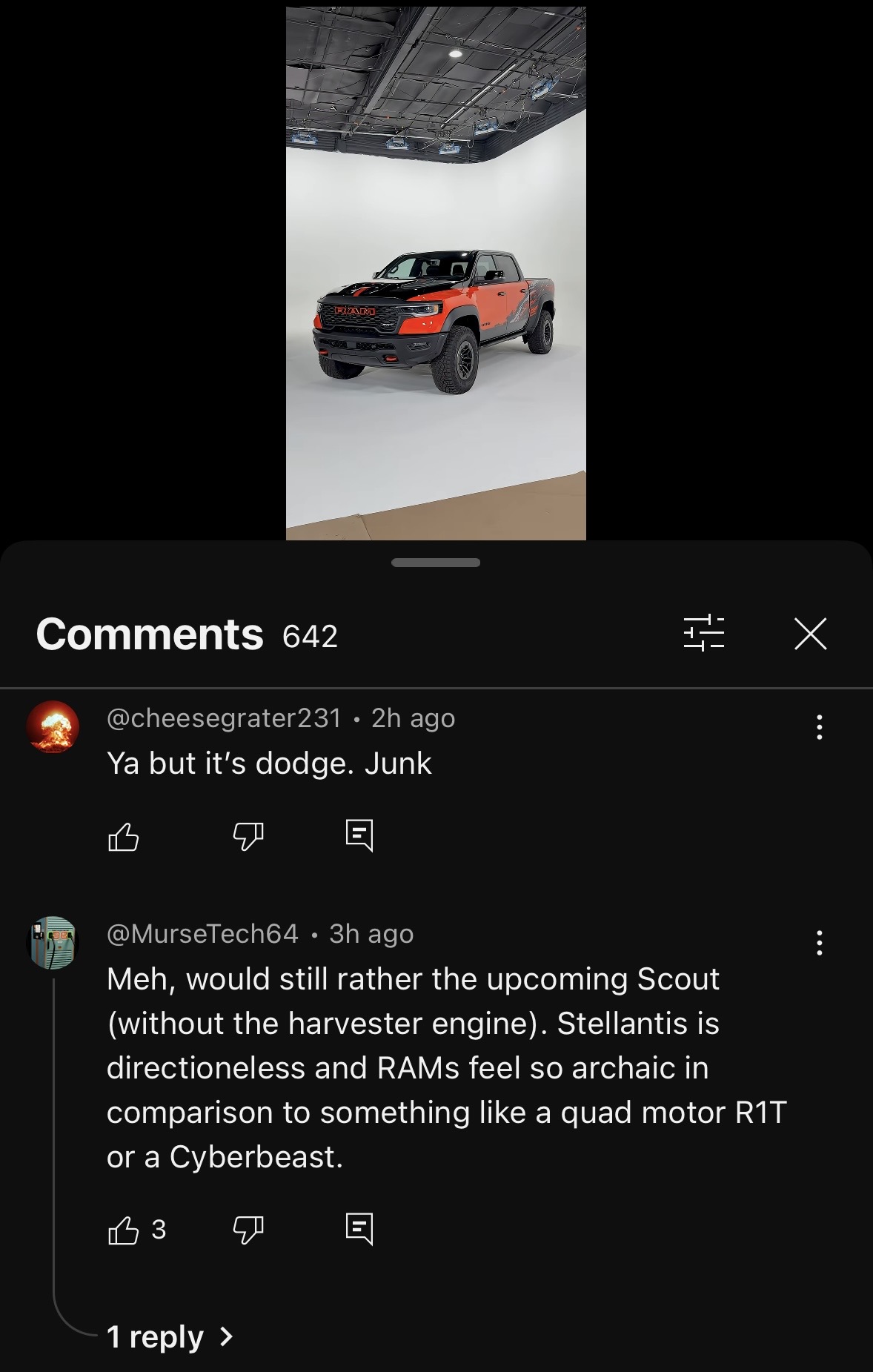Close the Comments panel
This screenshot has width=873, height=1372.
click(x=810, y=634)
